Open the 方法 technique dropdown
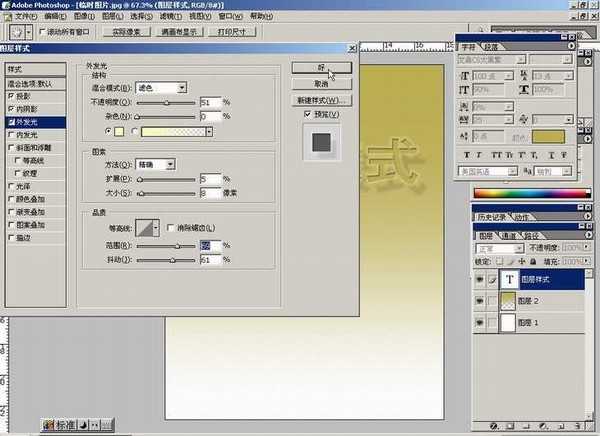 tap(155, 165)
